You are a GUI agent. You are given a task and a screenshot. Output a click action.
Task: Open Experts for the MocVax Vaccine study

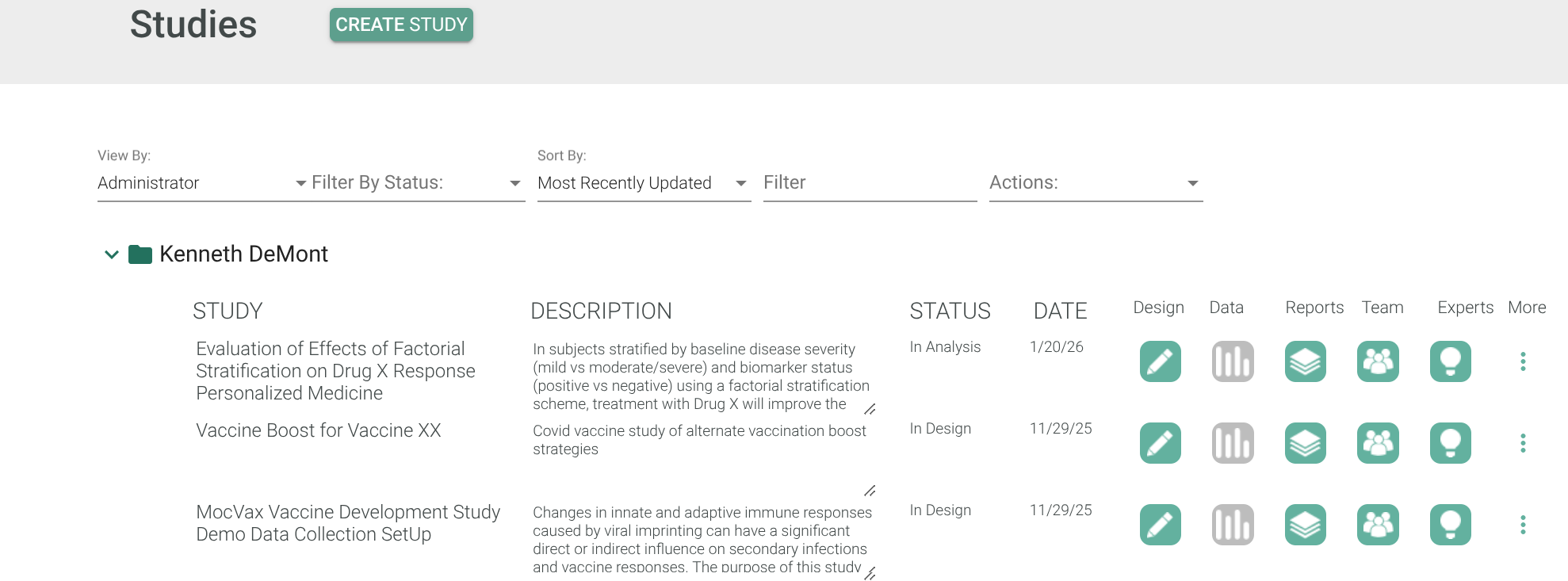(x=1450, y=525)
